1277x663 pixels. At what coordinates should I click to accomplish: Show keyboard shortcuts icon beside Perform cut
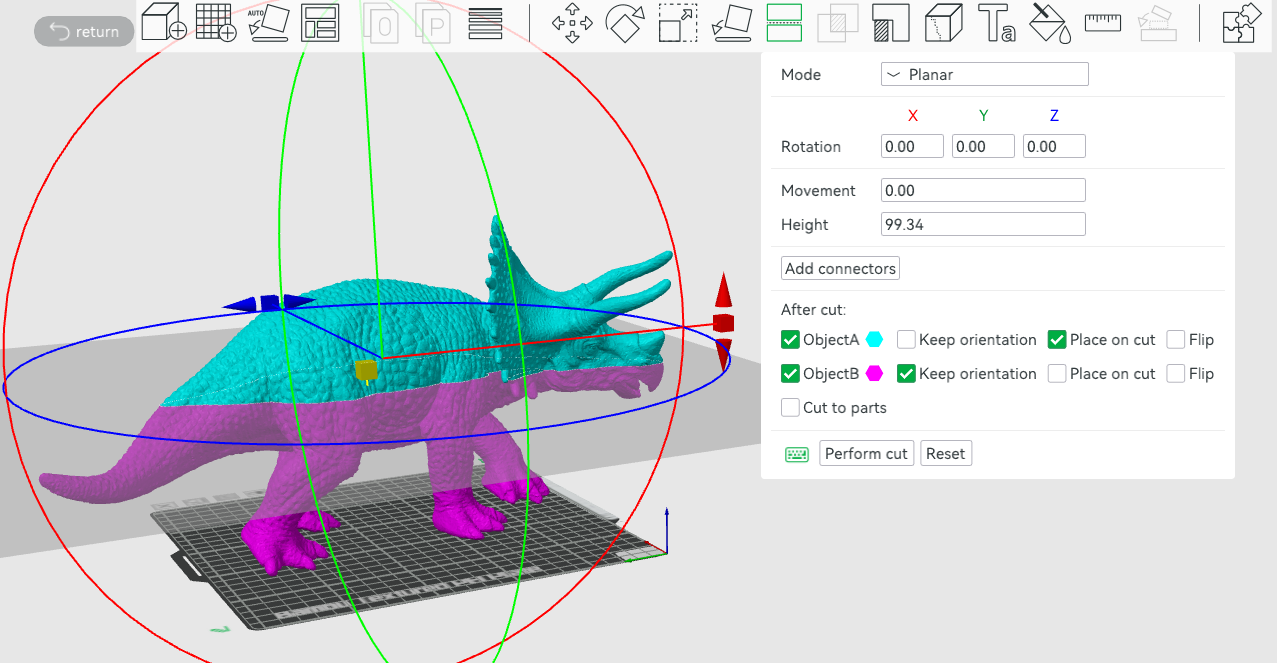point(797,454)
